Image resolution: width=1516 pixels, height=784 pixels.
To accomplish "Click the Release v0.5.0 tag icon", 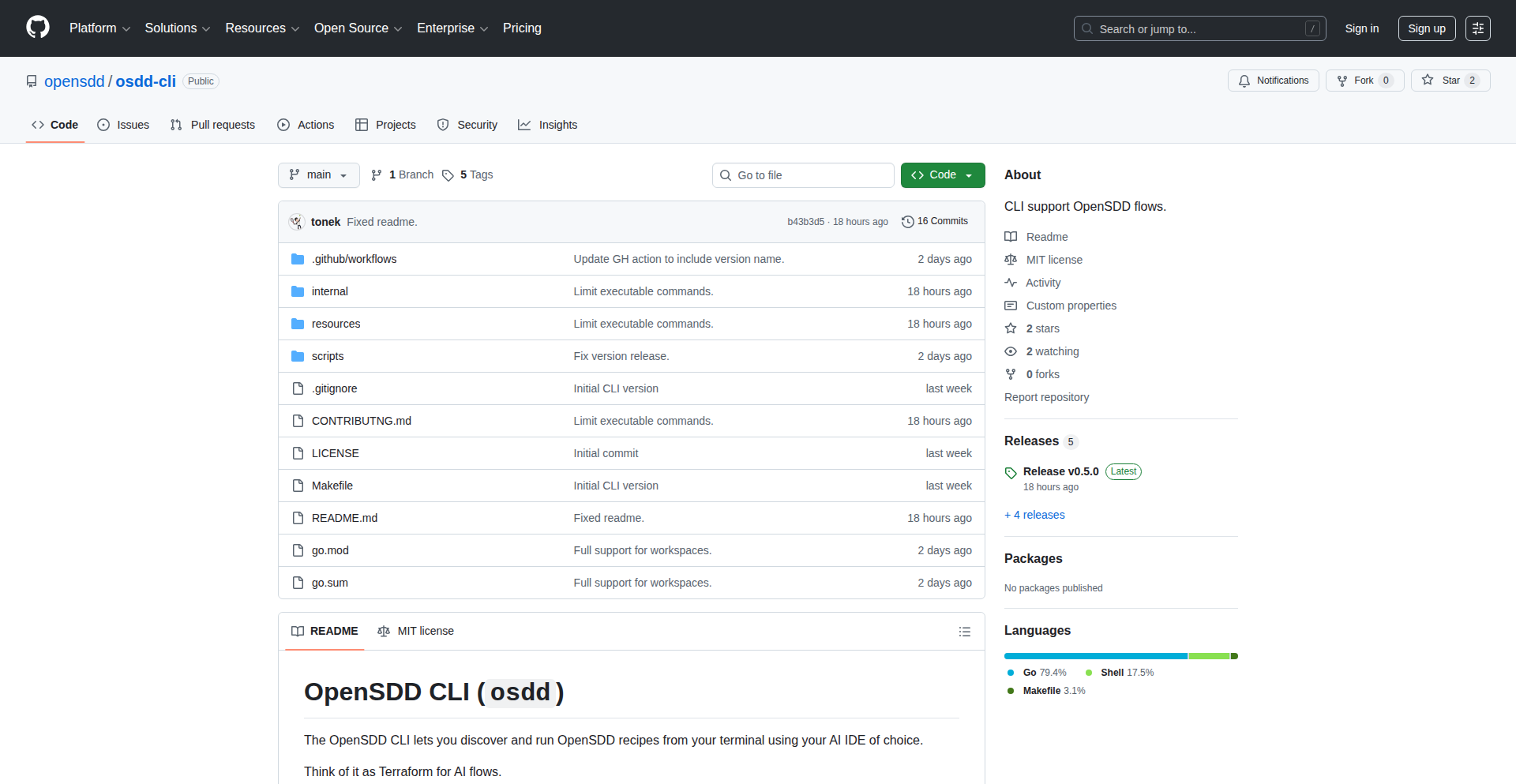I will point(1011,473).
